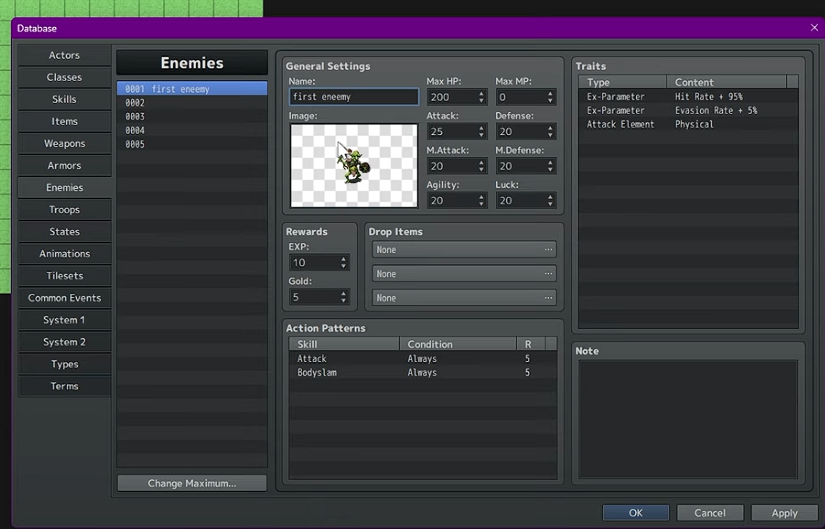
Task: Select the Bodyslam action pattern row
Action: click(420, 372)
